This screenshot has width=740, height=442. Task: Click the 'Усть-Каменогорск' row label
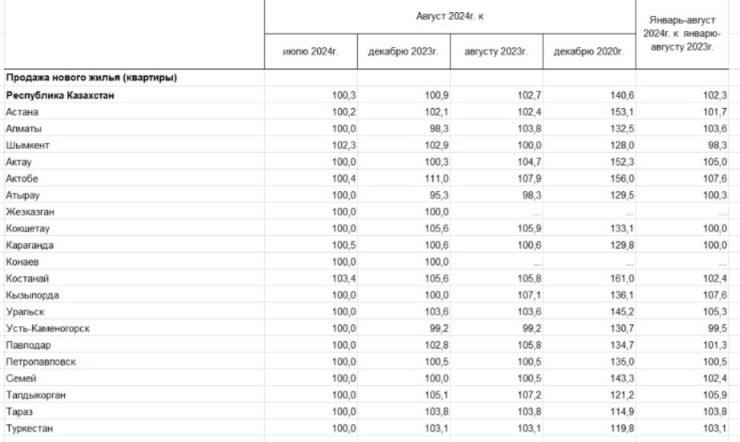47,328
